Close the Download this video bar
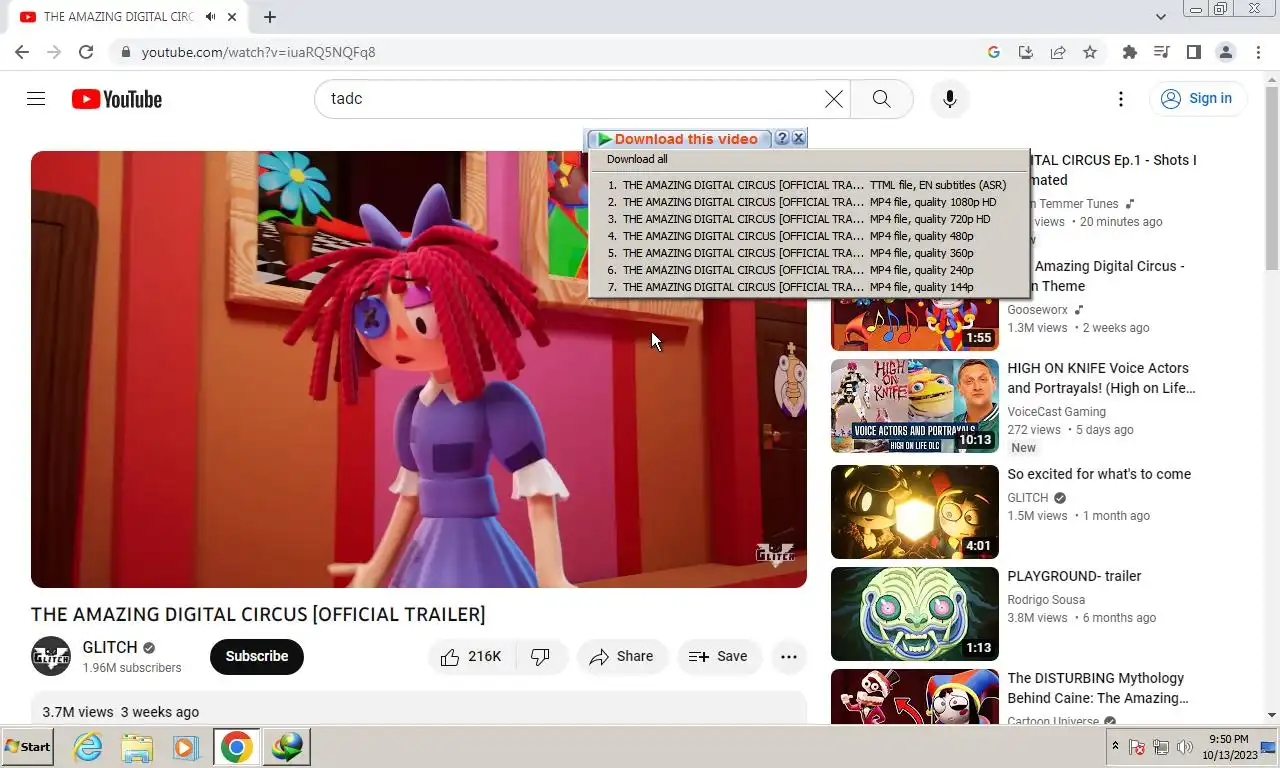The height and width of the screenshot is (768, 1280). pyautogui.click(x=798, y=138)
